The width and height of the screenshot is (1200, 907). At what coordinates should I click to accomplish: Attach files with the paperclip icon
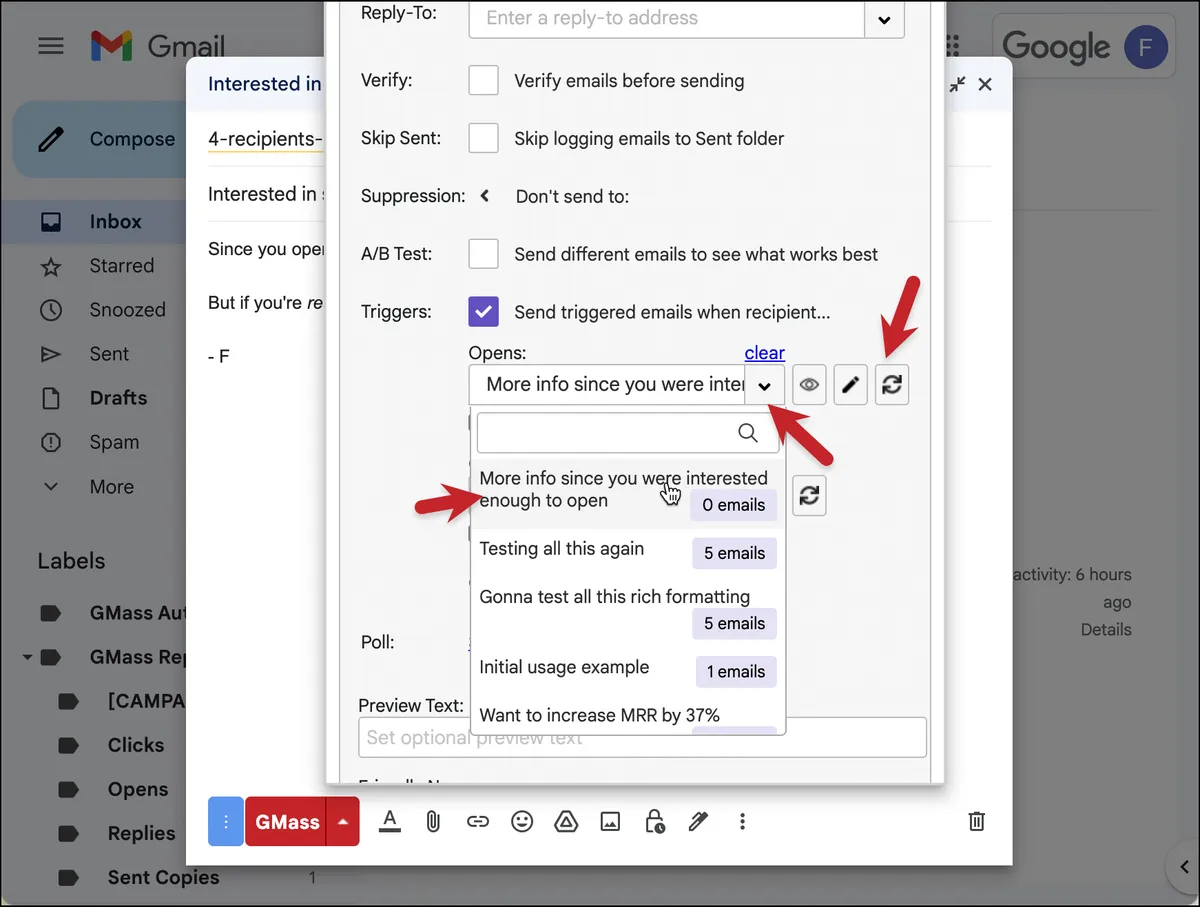(x=433, y=822)
